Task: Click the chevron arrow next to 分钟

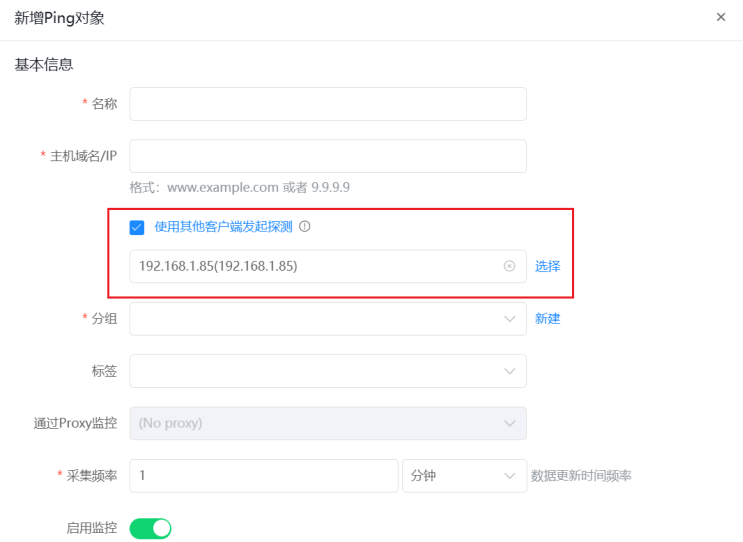Action: (510, 476)
